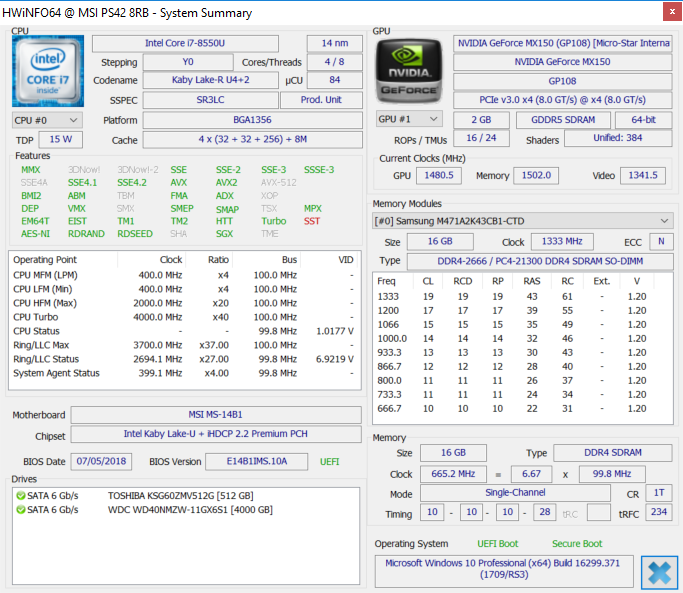Click the BIOS date 07/05/2018 field
The image size is (683, 593).
coord(101,461)
